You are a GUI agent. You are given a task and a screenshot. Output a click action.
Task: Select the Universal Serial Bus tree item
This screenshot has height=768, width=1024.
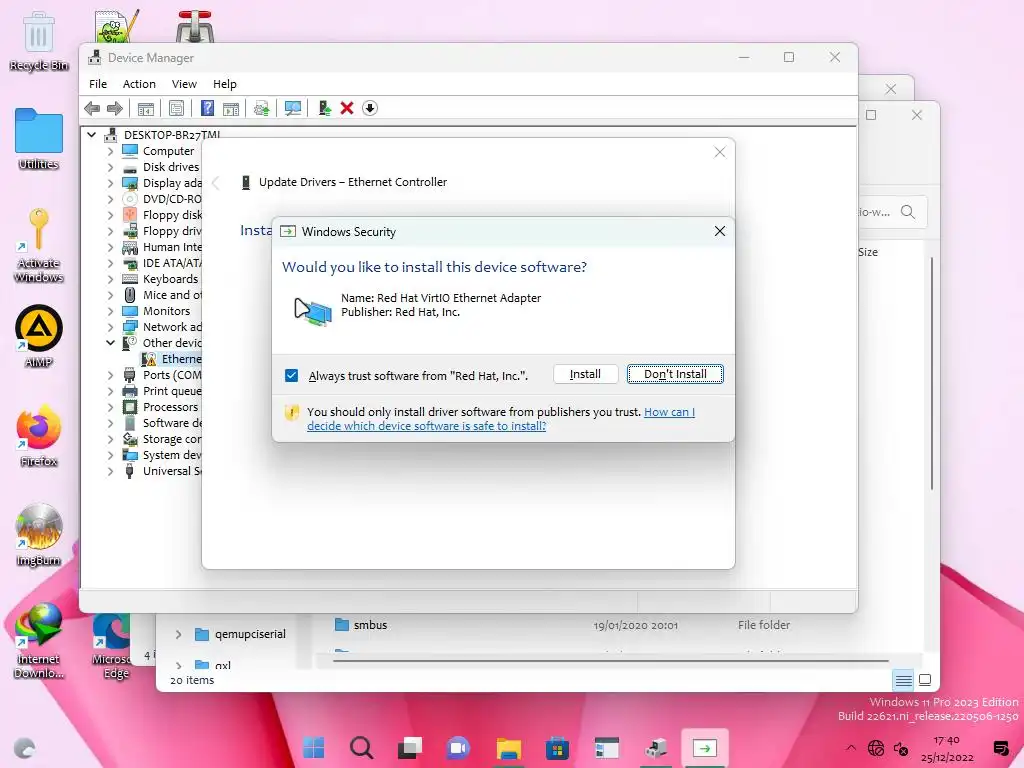click(163, 471)
